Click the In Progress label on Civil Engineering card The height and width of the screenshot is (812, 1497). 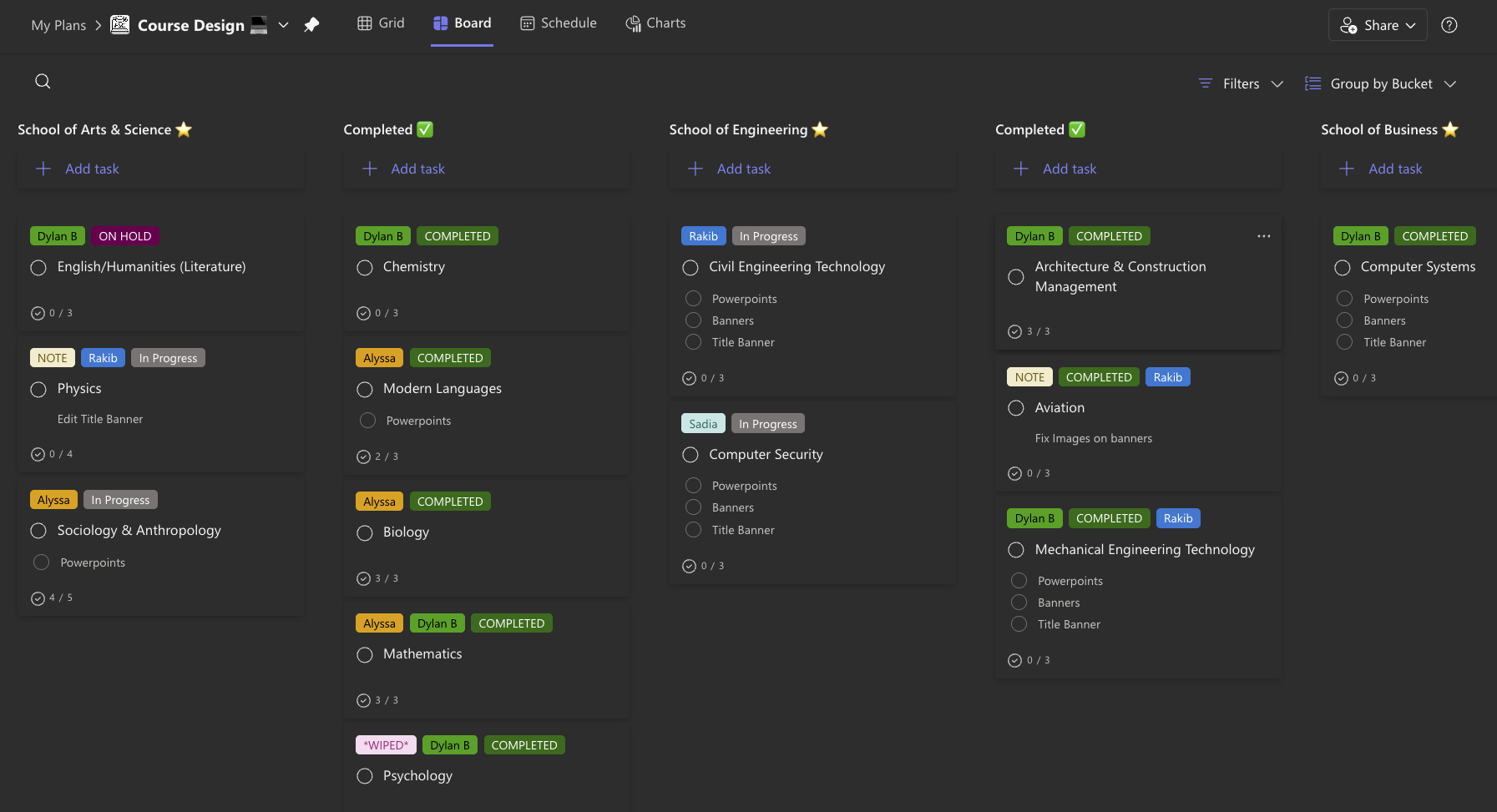coord(769,236)
